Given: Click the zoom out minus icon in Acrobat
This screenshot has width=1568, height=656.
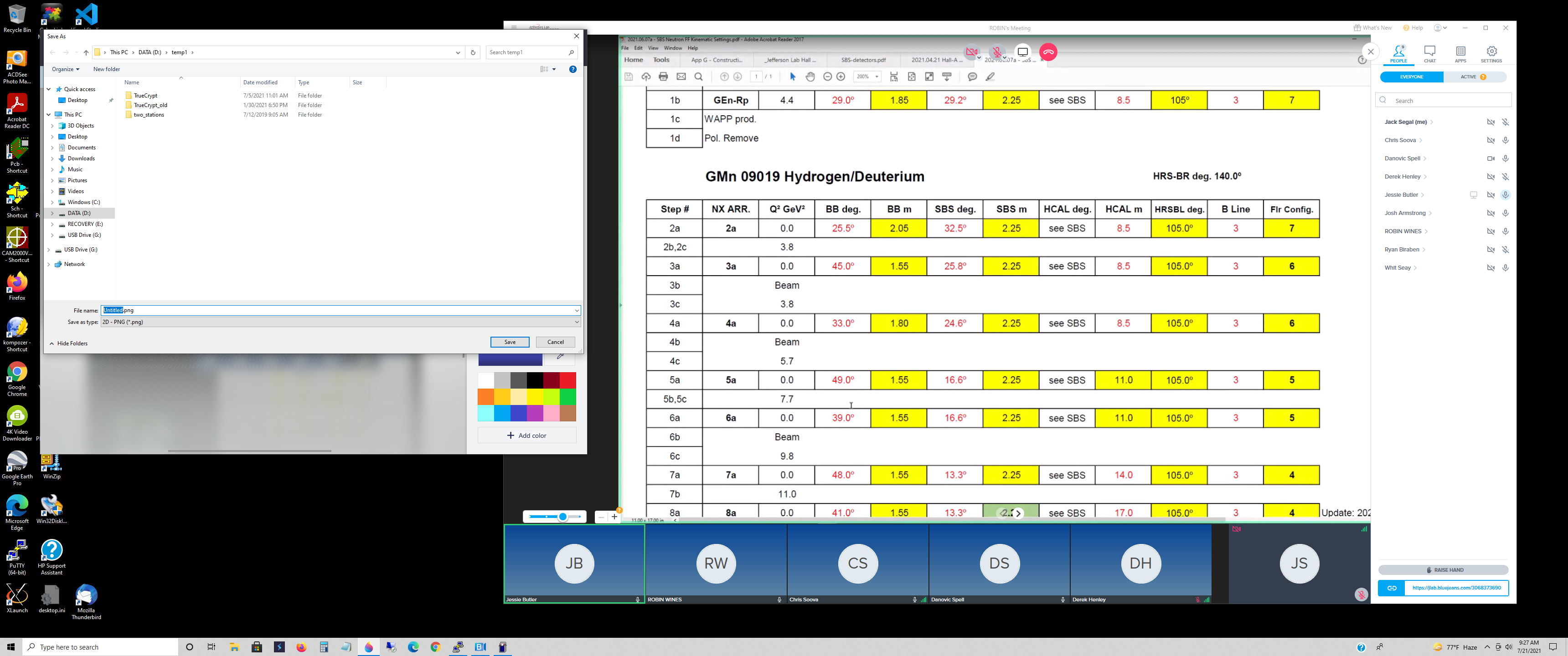Looking at the screenshot, I should pos(827,77).
